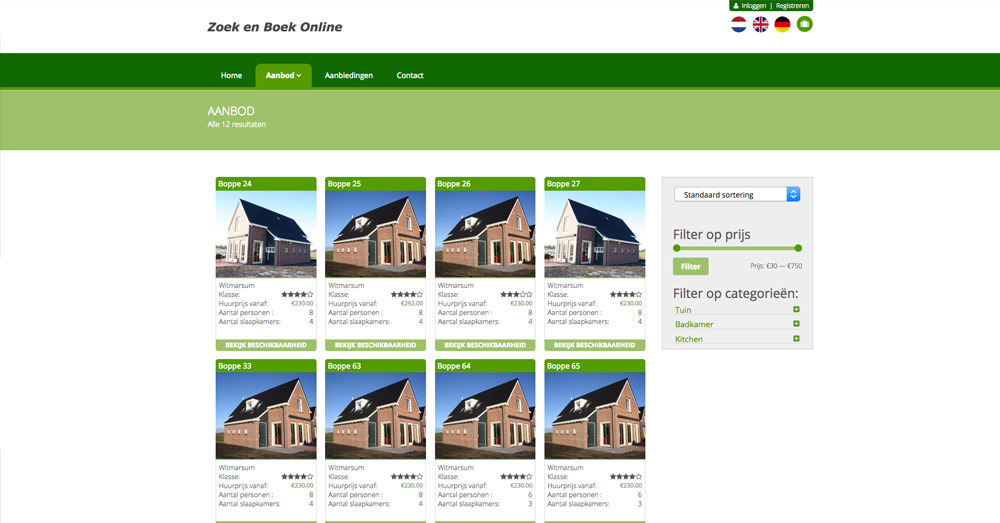Go to the Aanbiedingen menu item
The height and width of the screenshot is (523, 1000).
(x=348, y=75)
